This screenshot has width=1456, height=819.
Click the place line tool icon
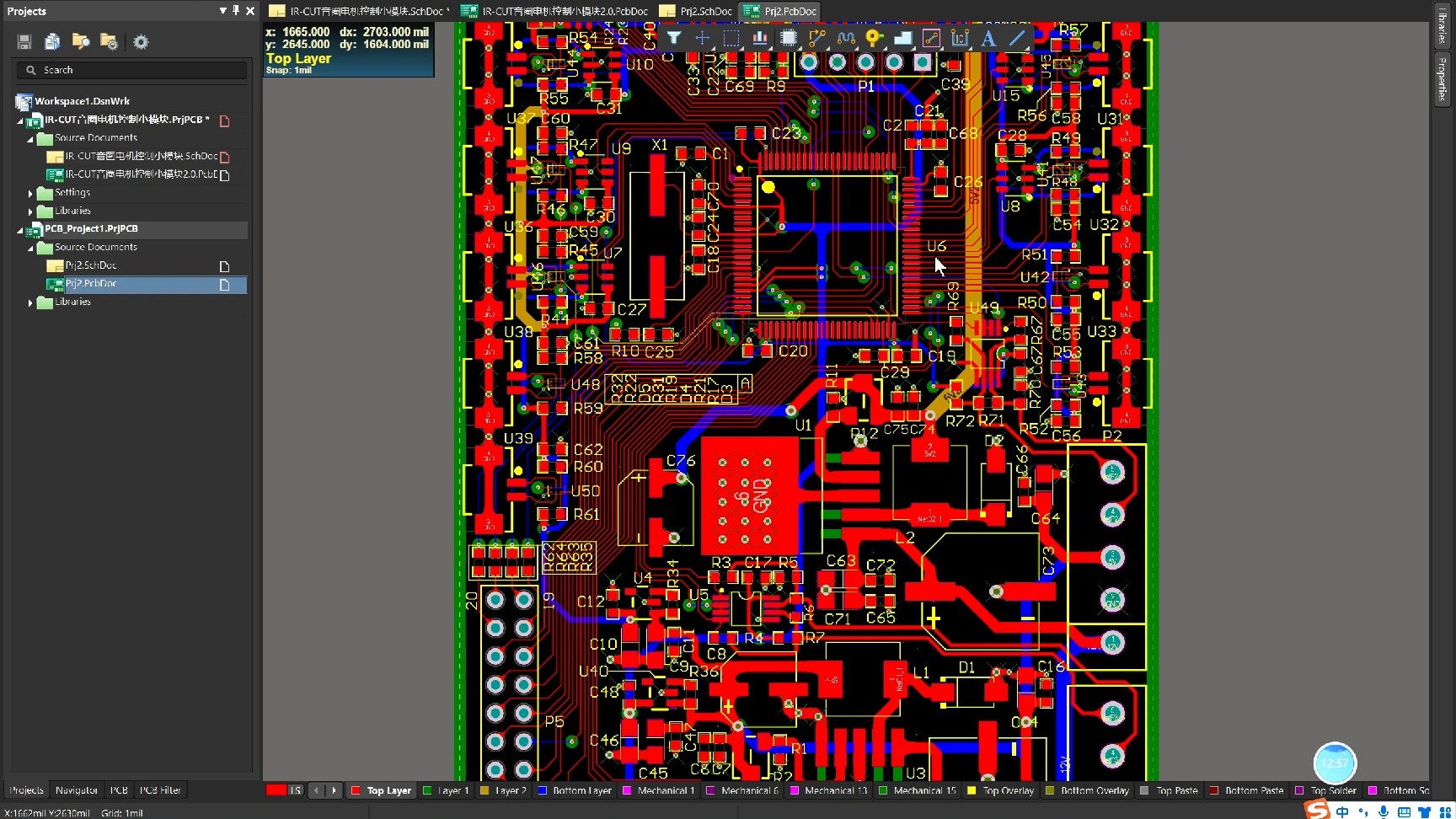tap(1017, 38)
